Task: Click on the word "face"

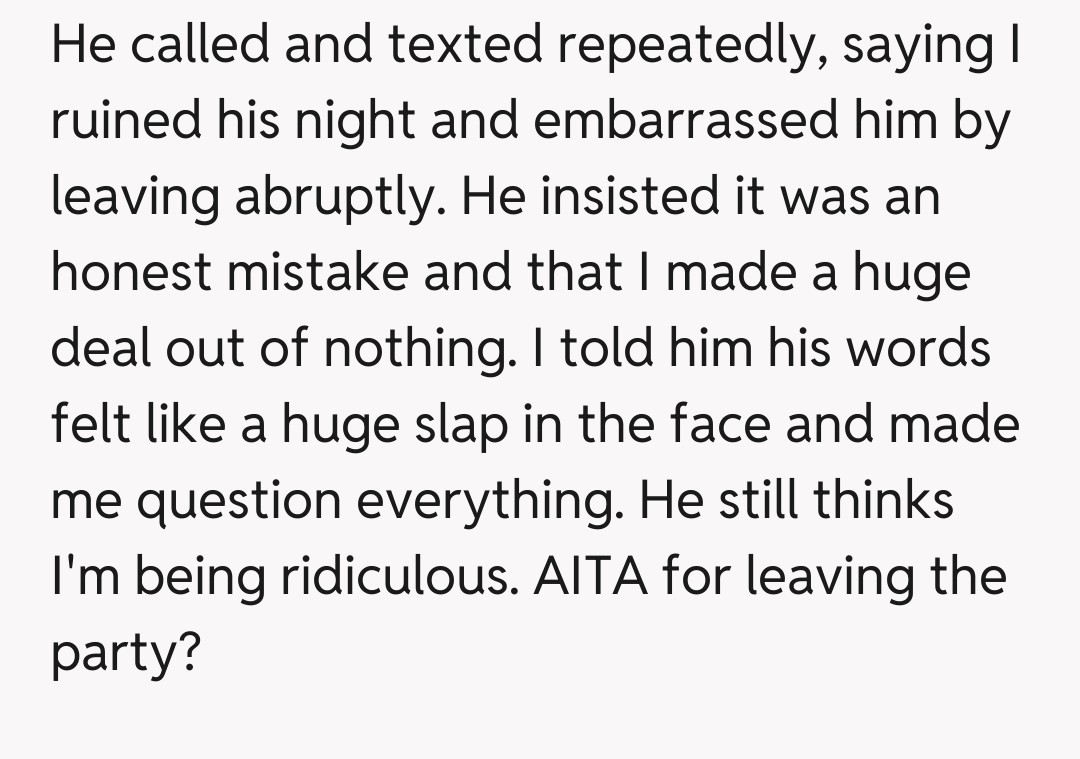Action: [x=722, y=425]
